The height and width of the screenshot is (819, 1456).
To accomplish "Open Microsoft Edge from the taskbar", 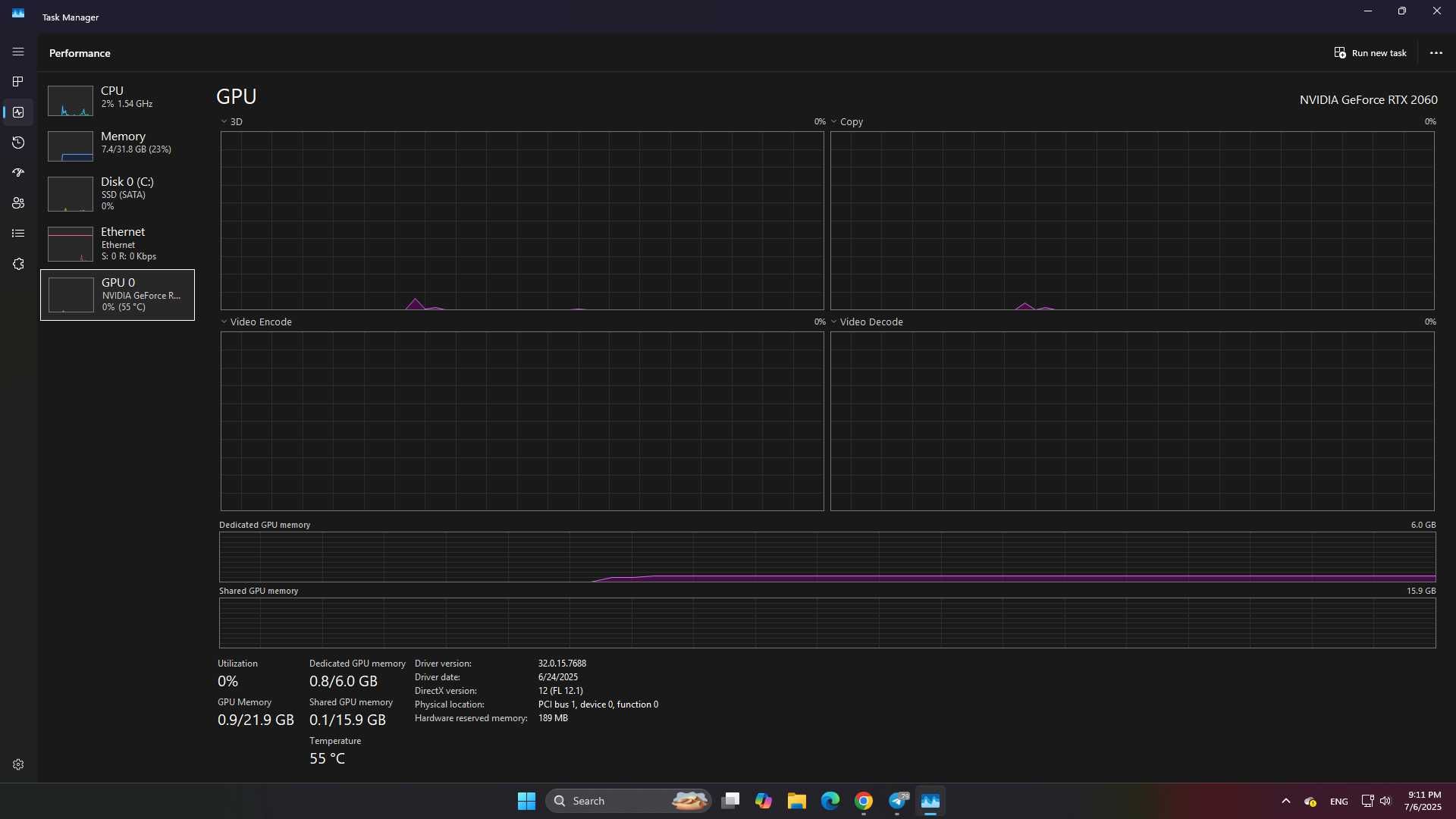I will [x=830, y=801].
